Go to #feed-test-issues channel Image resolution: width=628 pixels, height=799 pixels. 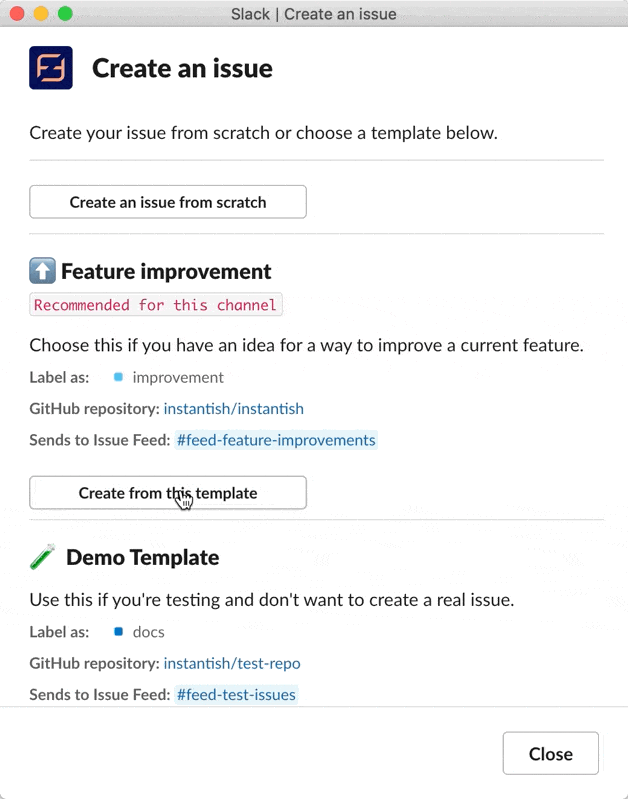(x=236, y=695)
